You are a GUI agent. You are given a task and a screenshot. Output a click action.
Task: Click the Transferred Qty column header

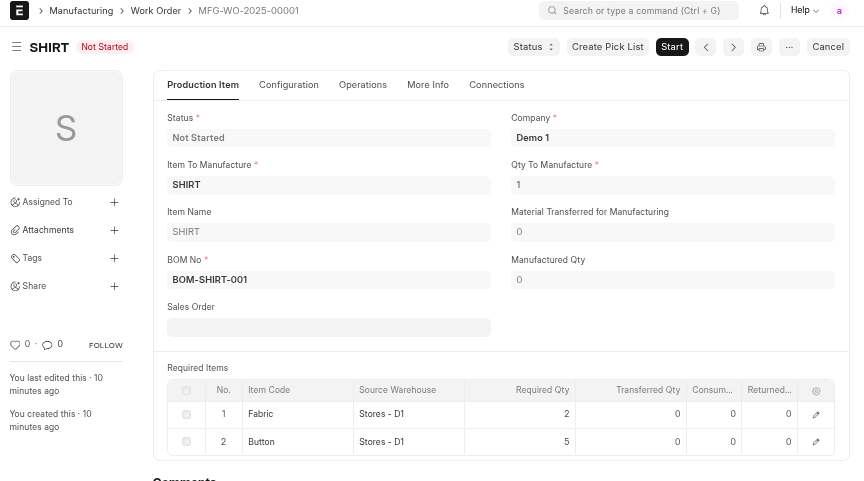[x=631, y=390]
